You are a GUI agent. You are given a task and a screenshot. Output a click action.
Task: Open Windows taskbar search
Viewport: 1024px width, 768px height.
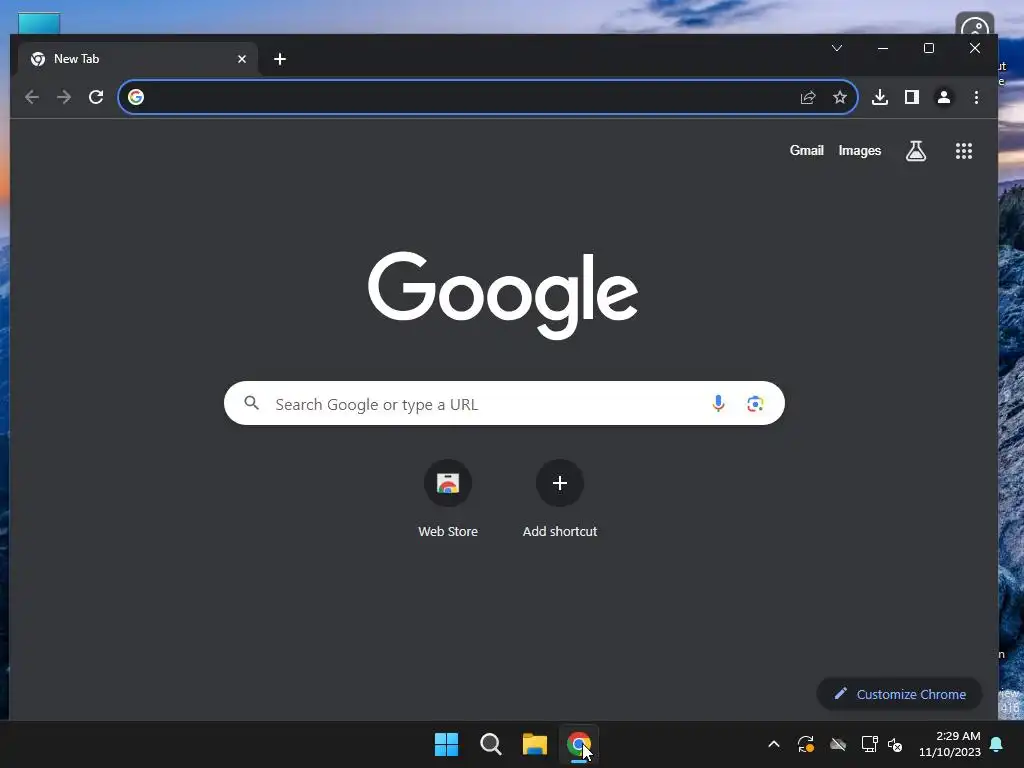coord(490,744)
